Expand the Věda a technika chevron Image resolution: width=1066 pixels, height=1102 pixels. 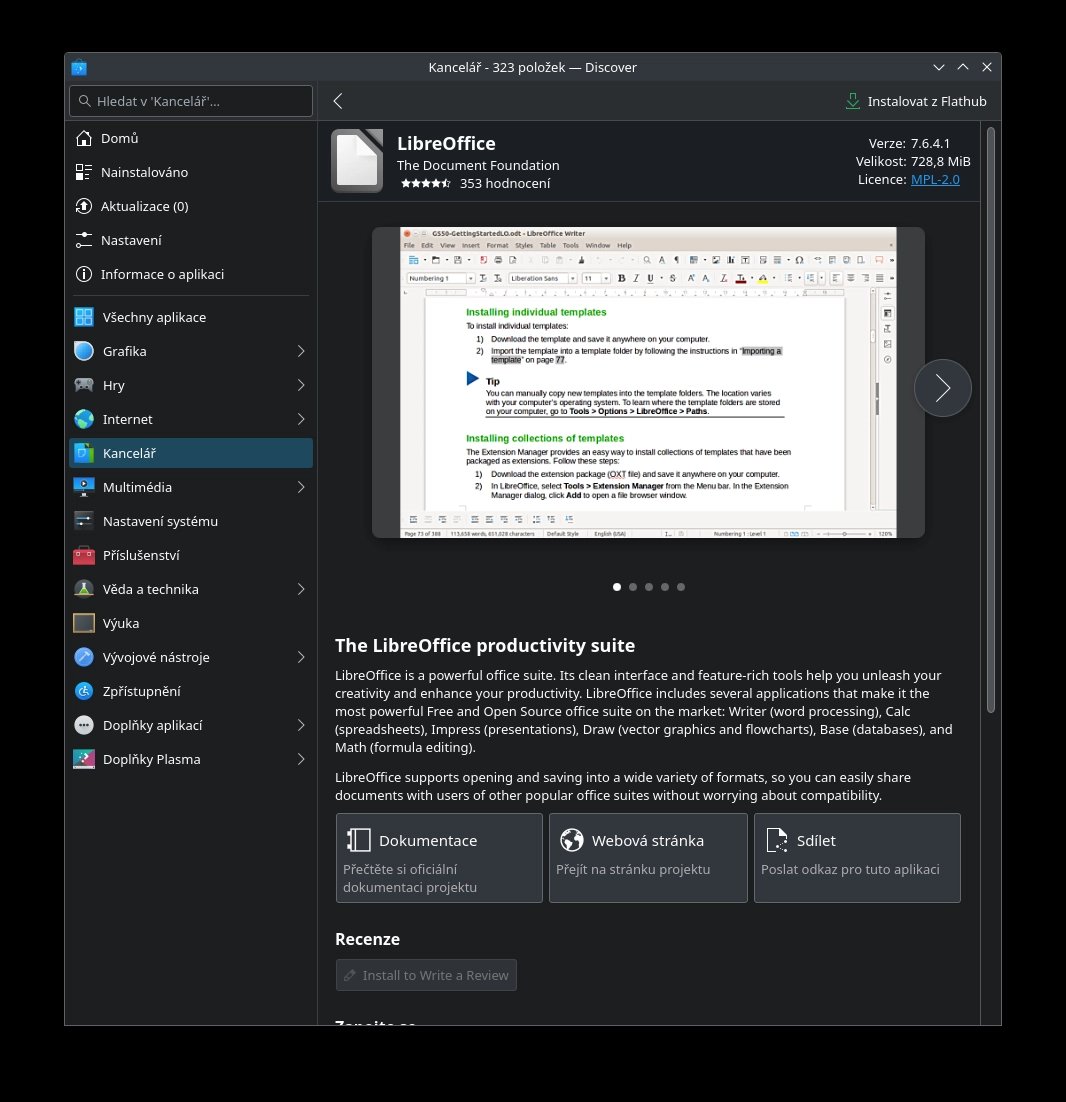pyautogui.click(x=301, y=589)
